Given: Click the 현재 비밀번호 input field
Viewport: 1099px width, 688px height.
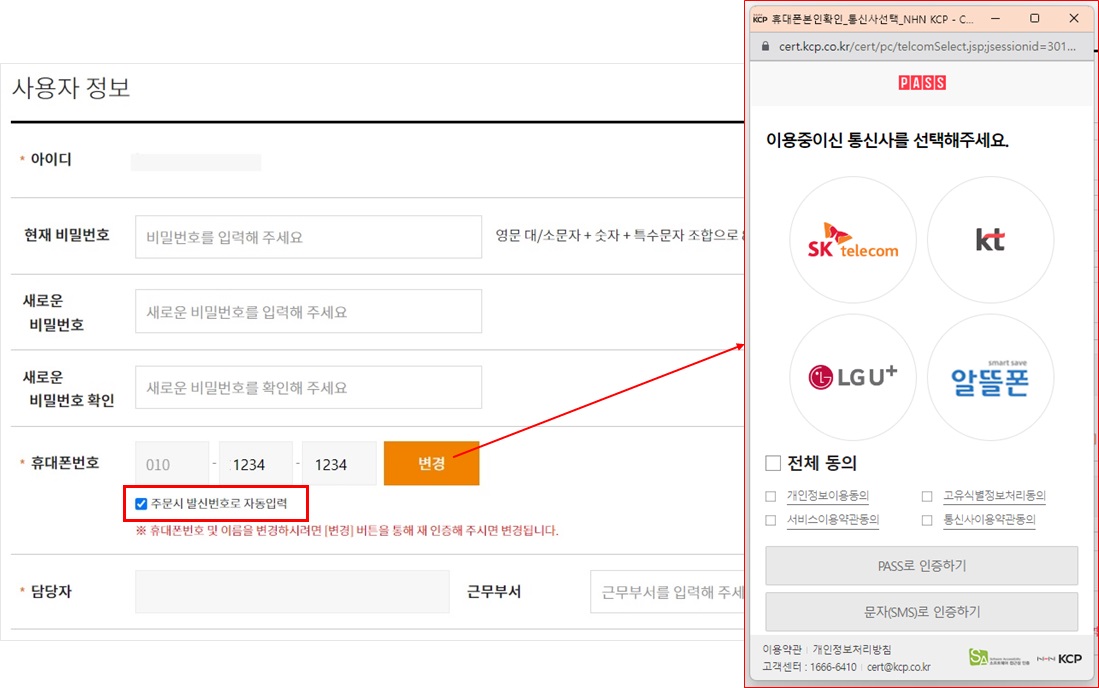Looking at the screenshot, I should click(x=308, y=237).
